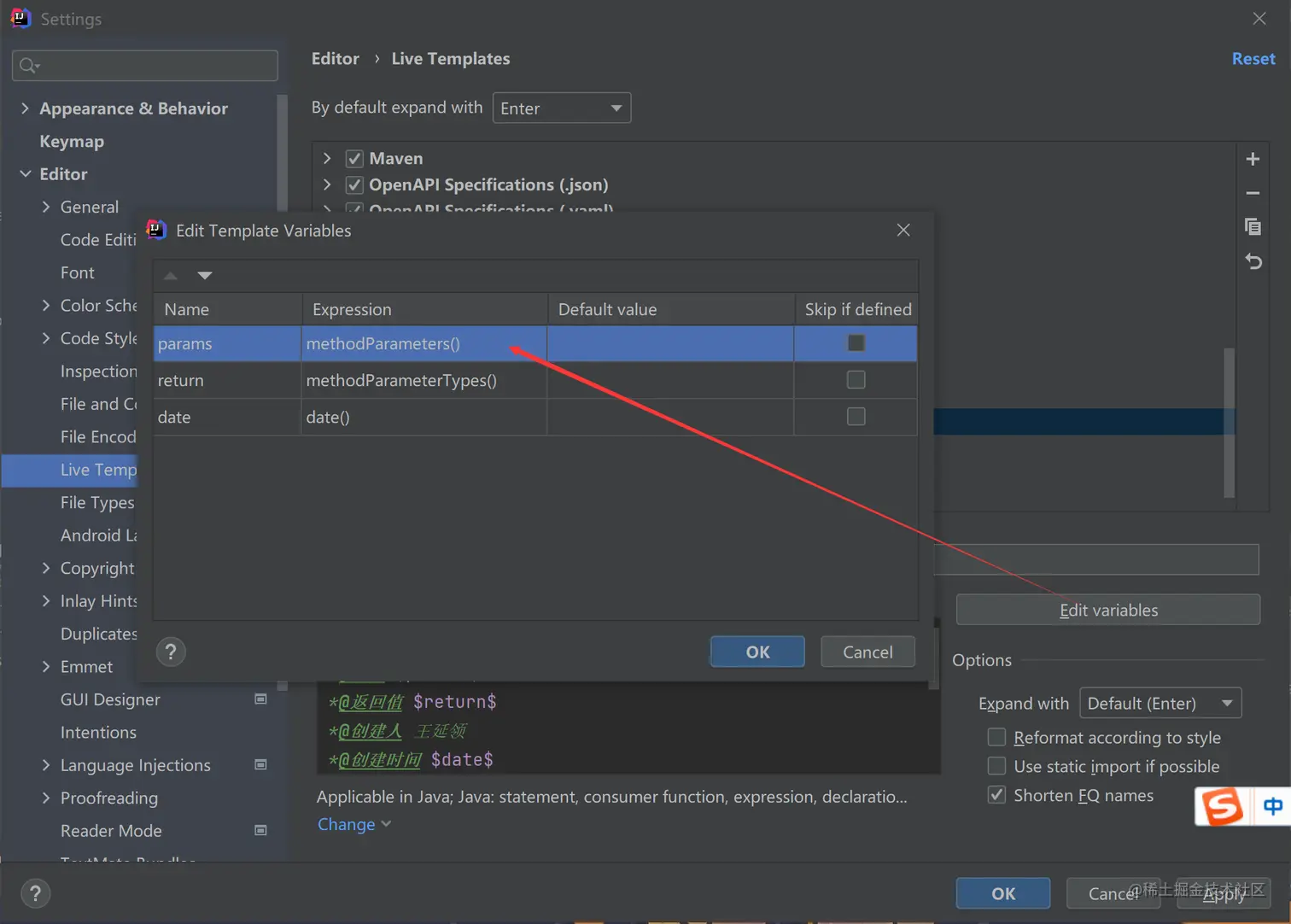This screenshot has height=924, width=1291.
Task: Expand the Proofreading settings node
Action: (x=46, y=798)
